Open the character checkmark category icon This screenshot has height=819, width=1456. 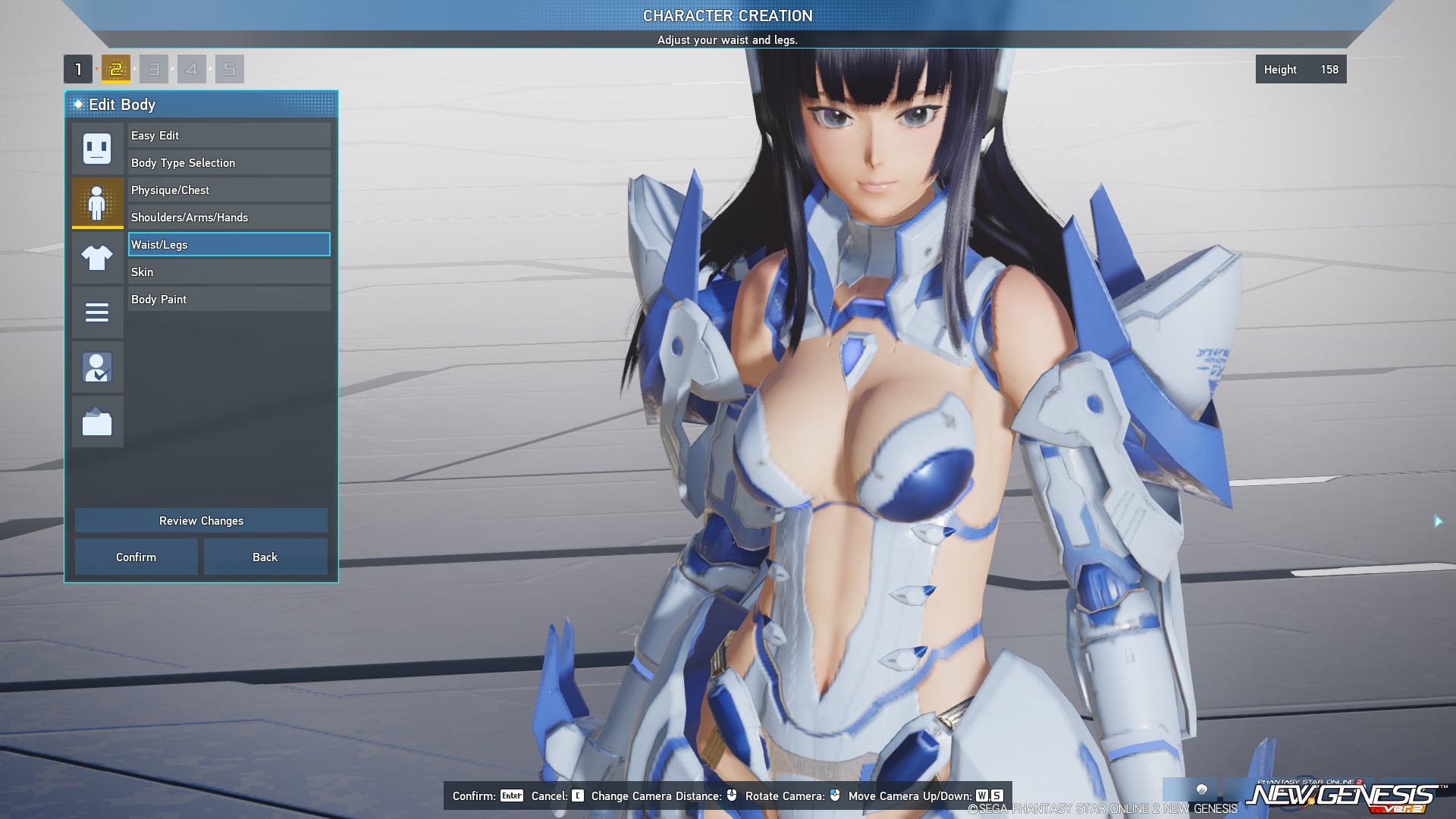97,367
